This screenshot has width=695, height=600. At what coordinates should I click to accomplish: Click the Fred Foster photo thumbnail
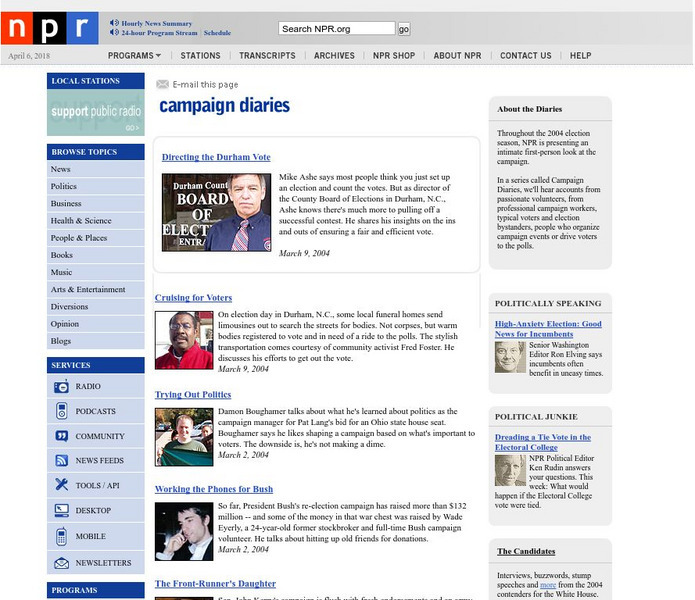(184, 340)
